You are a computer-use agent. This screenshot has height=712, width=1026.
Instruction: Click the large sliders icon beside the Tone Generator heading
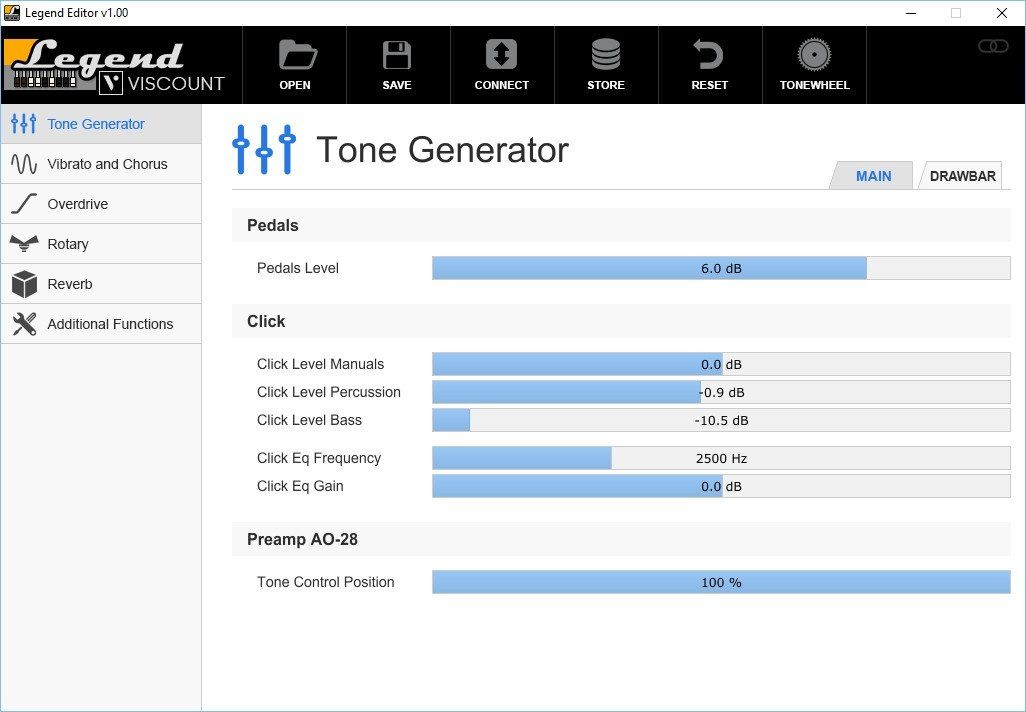click(x=264, y=149)
